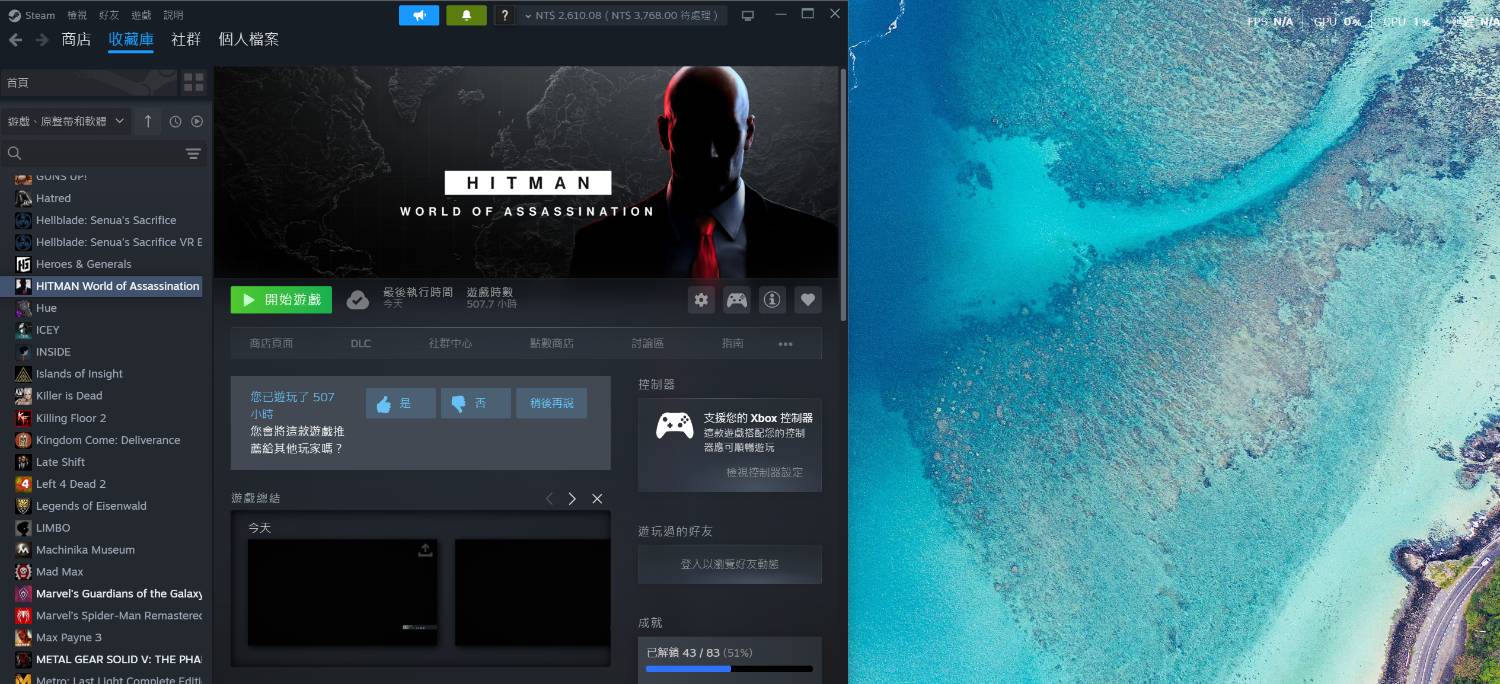Open the 說明 menu
Image resolution: width=1500 pixels, height=684 pixels.
173,15
